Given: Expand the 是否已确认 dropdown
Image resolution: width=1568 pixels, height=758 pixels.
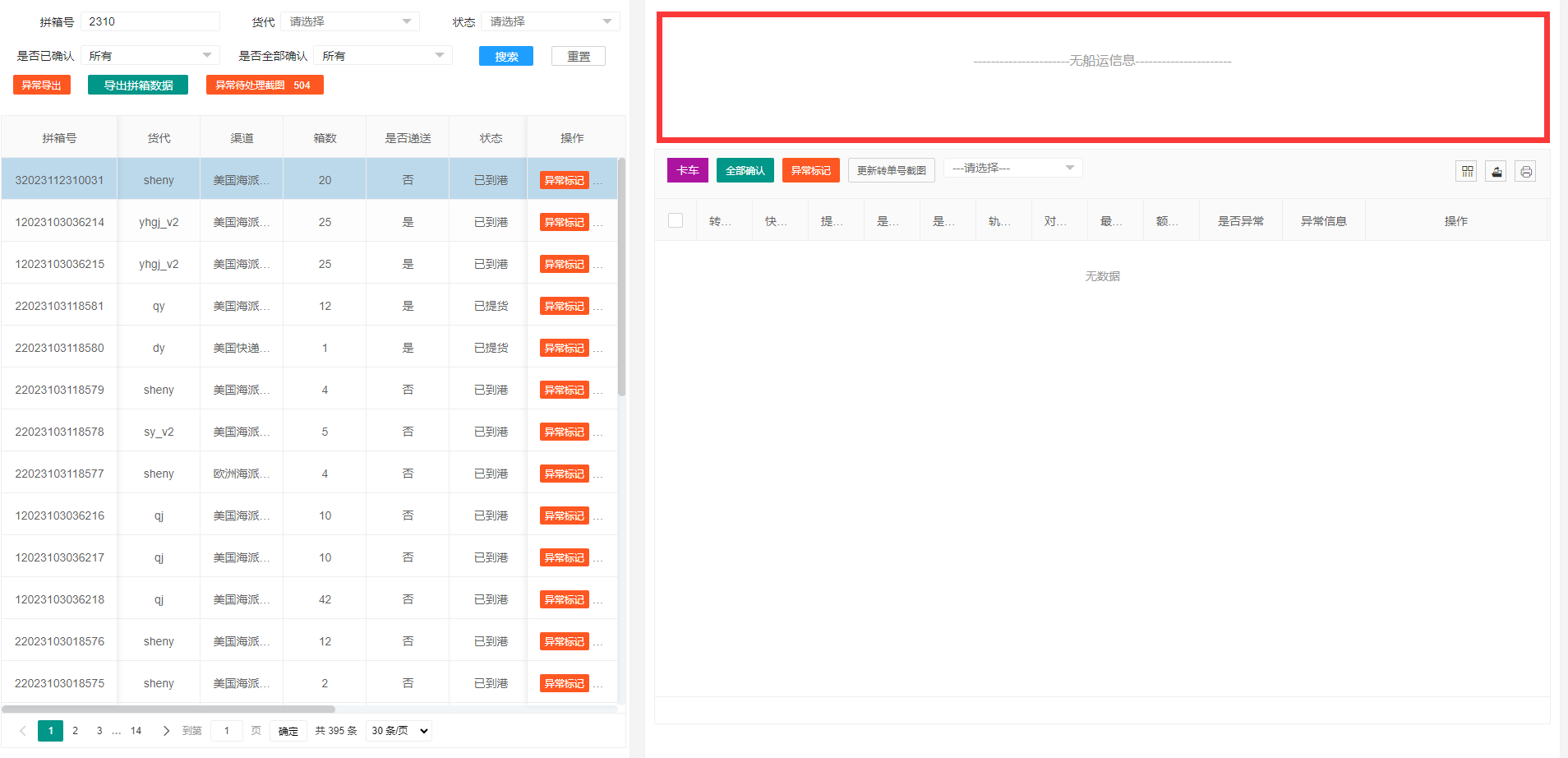Looking at the screenshot, I should pyautogui.click(x=150, y=55).
